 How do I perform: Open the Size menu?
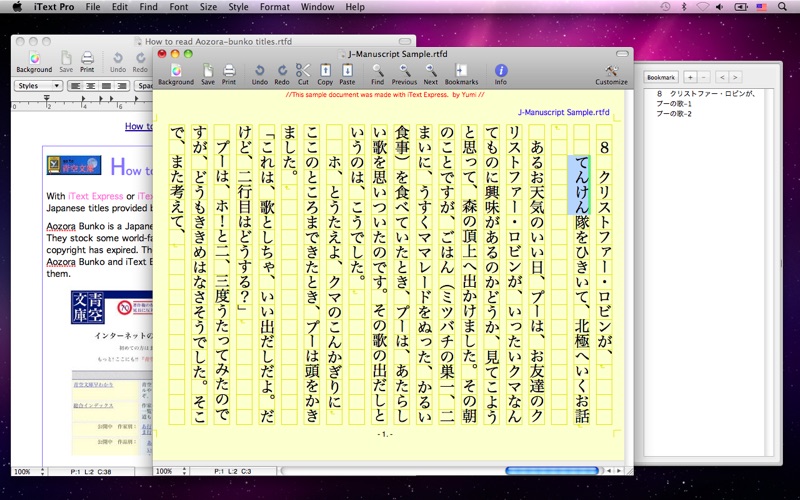click(208, 7)
